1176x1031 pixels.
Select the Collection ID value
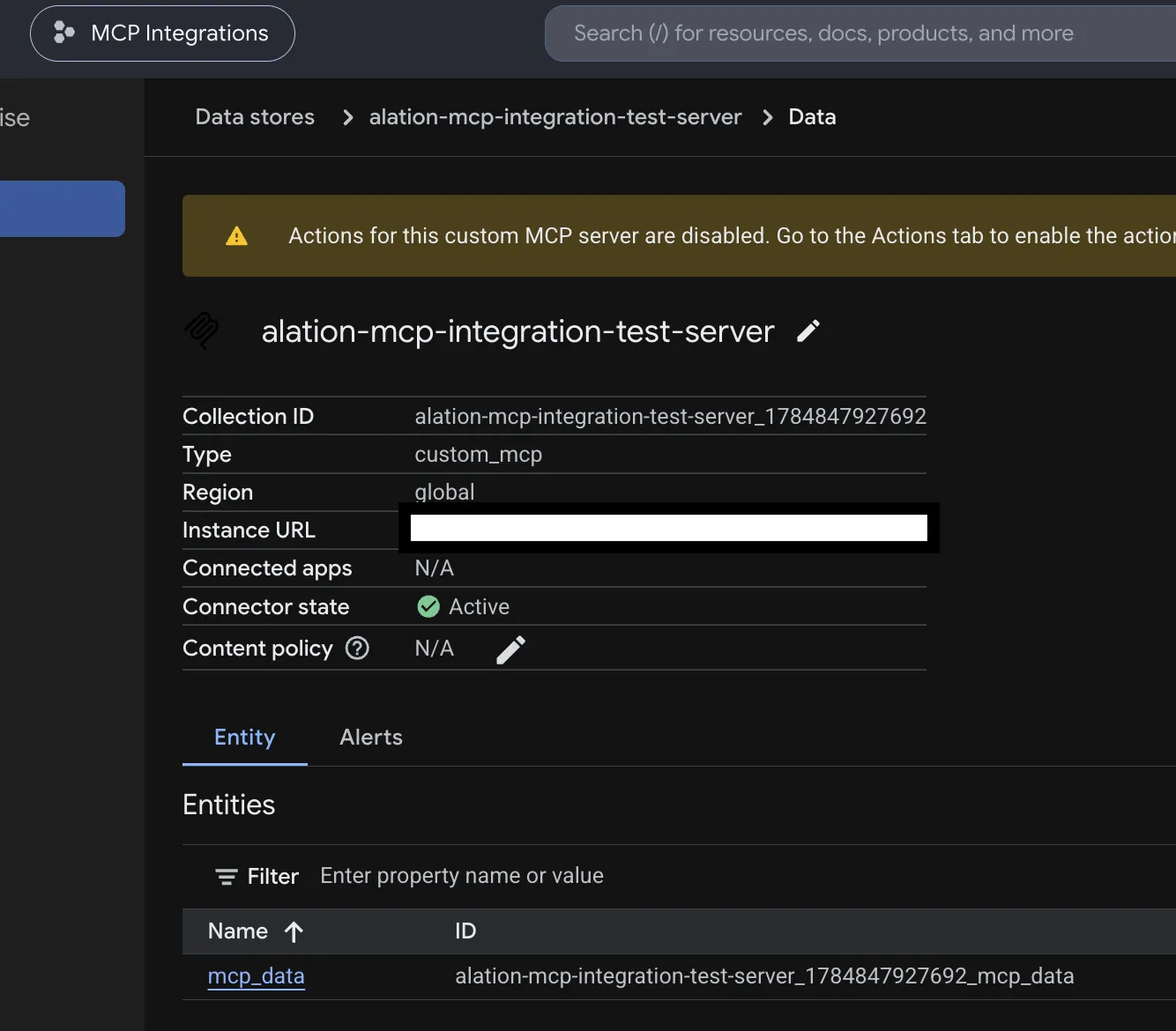670,416
